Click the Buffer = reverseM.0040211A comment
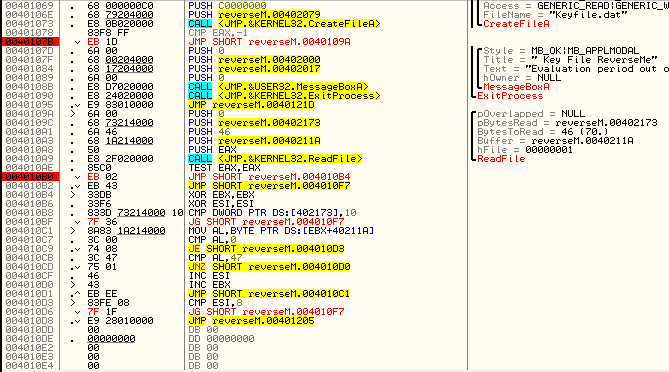 click(555, 141)
